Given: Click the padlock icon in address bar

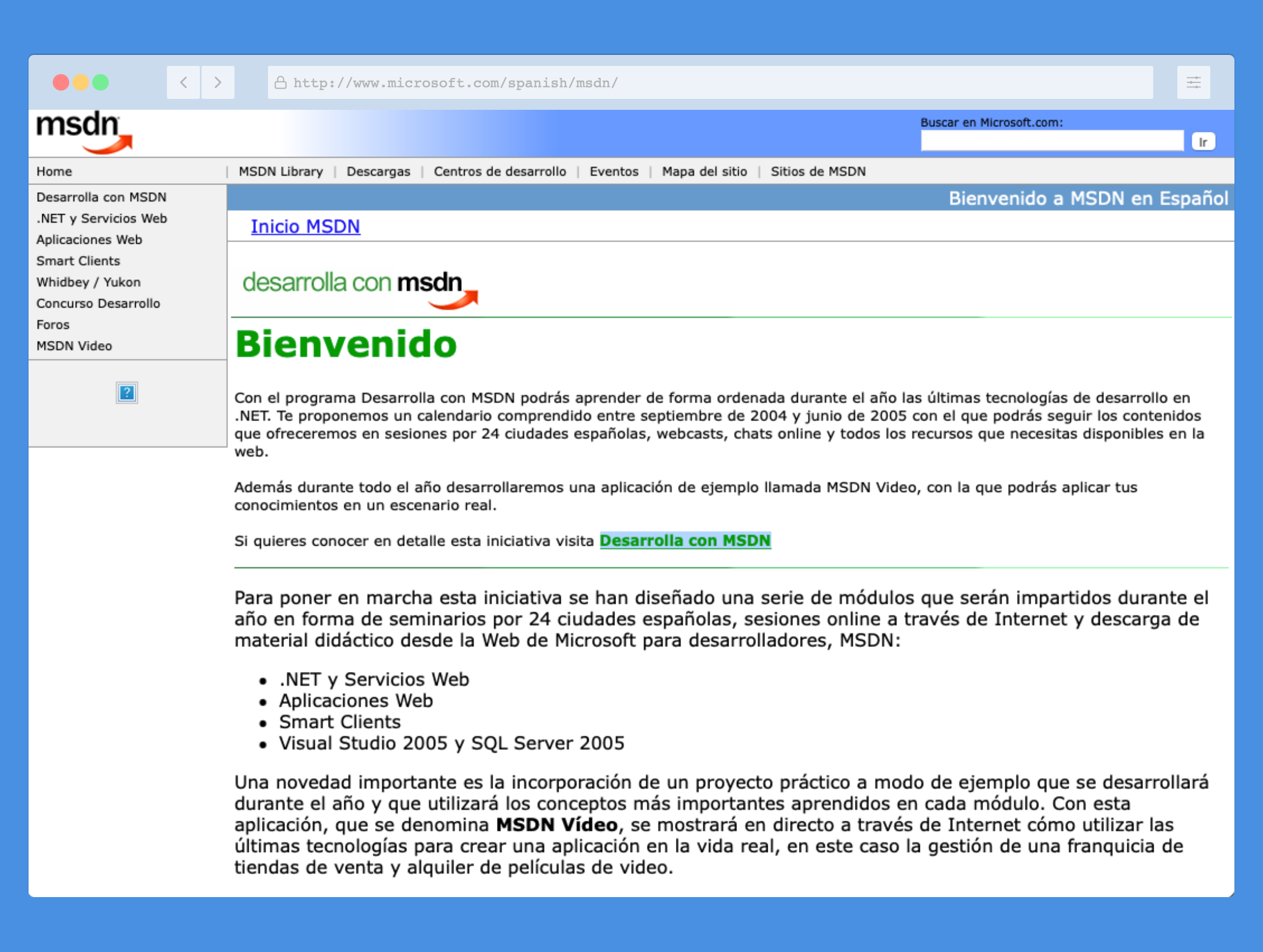Looking at the screenshot, I should 281,83.
